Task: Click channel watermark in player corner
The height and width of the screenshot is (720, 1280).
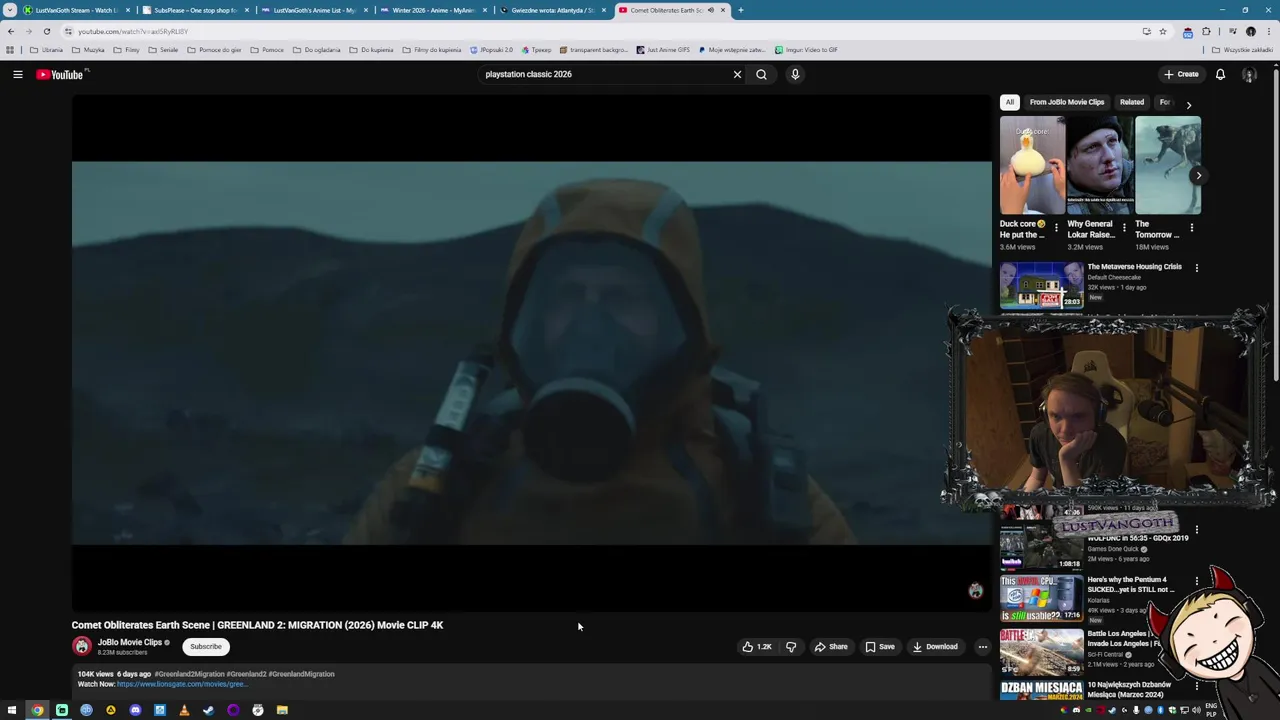Action: [976, 591]
